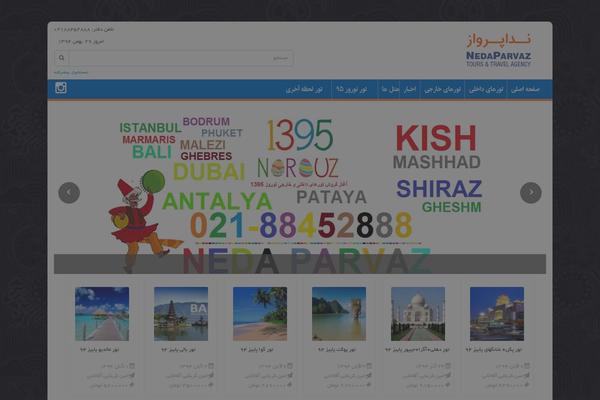
Task: Open the تور نوروز ۹۵ menu item
Action: (352, 89)
